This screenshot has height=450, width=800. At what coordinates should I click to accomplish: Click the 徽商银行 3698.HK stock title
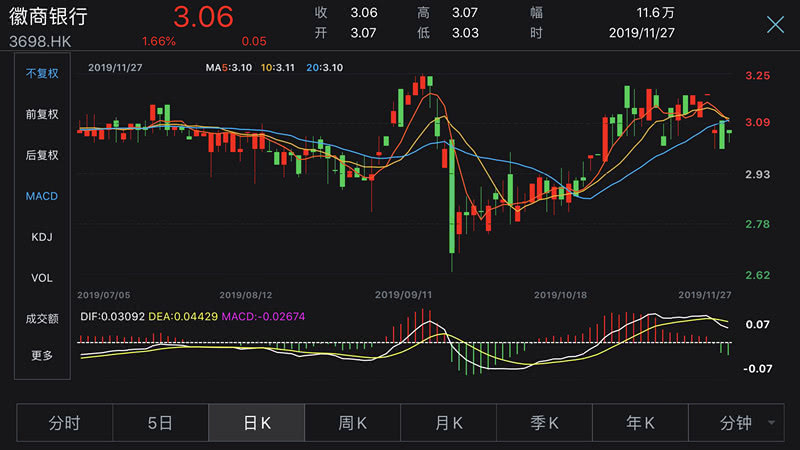tap(48, 28)
